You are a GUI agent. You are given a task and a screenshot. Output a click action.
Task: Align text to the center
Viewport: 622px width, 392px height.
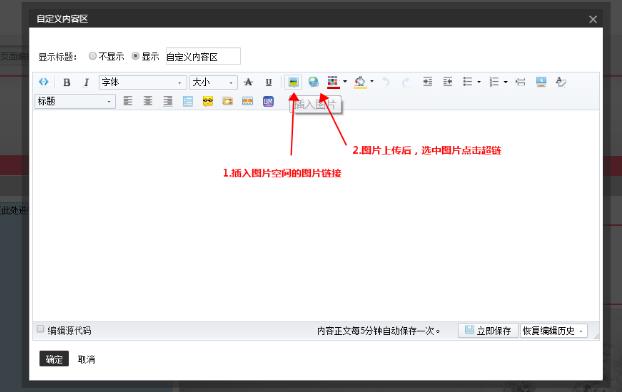coord(148,101)
